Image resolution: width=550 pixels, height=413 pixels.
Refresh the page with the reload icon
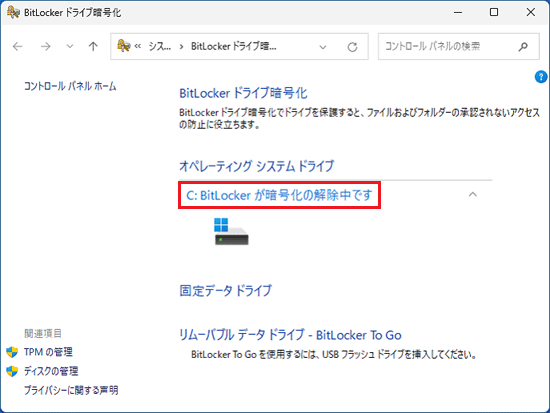(x=352, y=47)
